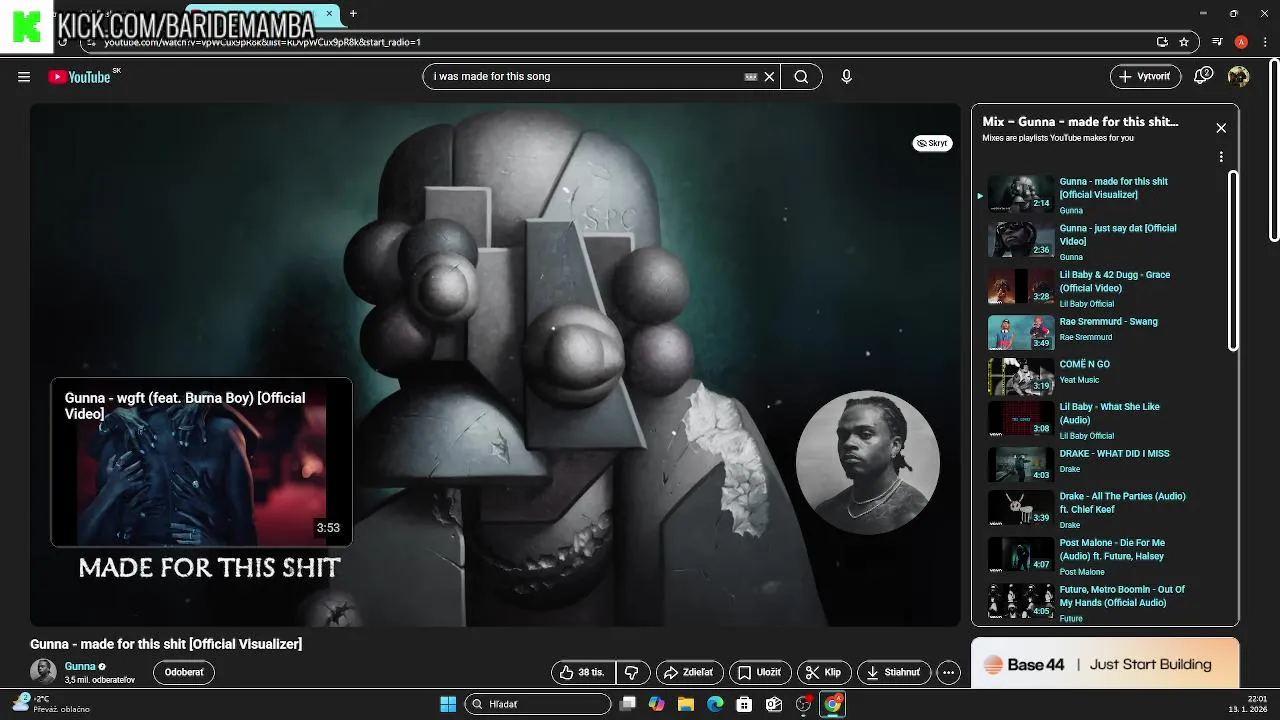This screenshot has height=720, width=1280.
Task: Click the page vertical scrollbar
Action: (1274, 150)
